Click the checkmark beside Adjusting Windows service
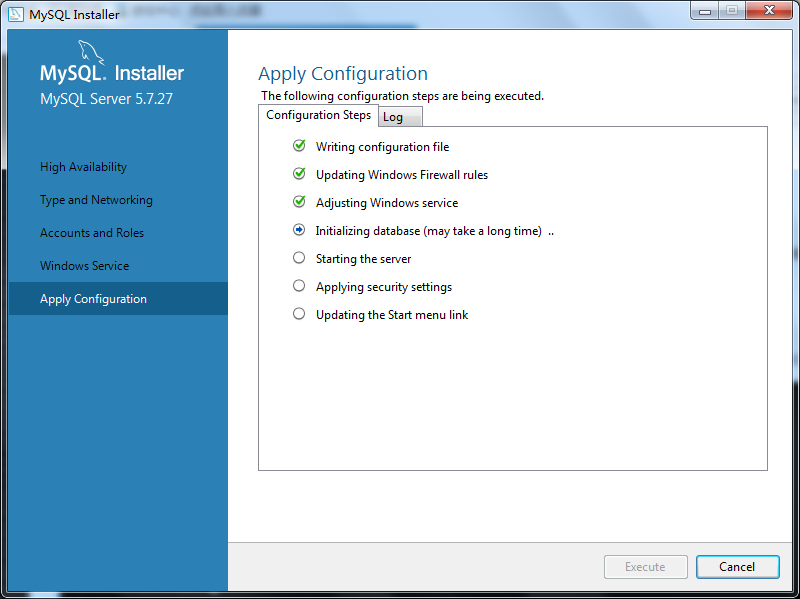The width and height of the screenshot is (800, 599). 298,202
